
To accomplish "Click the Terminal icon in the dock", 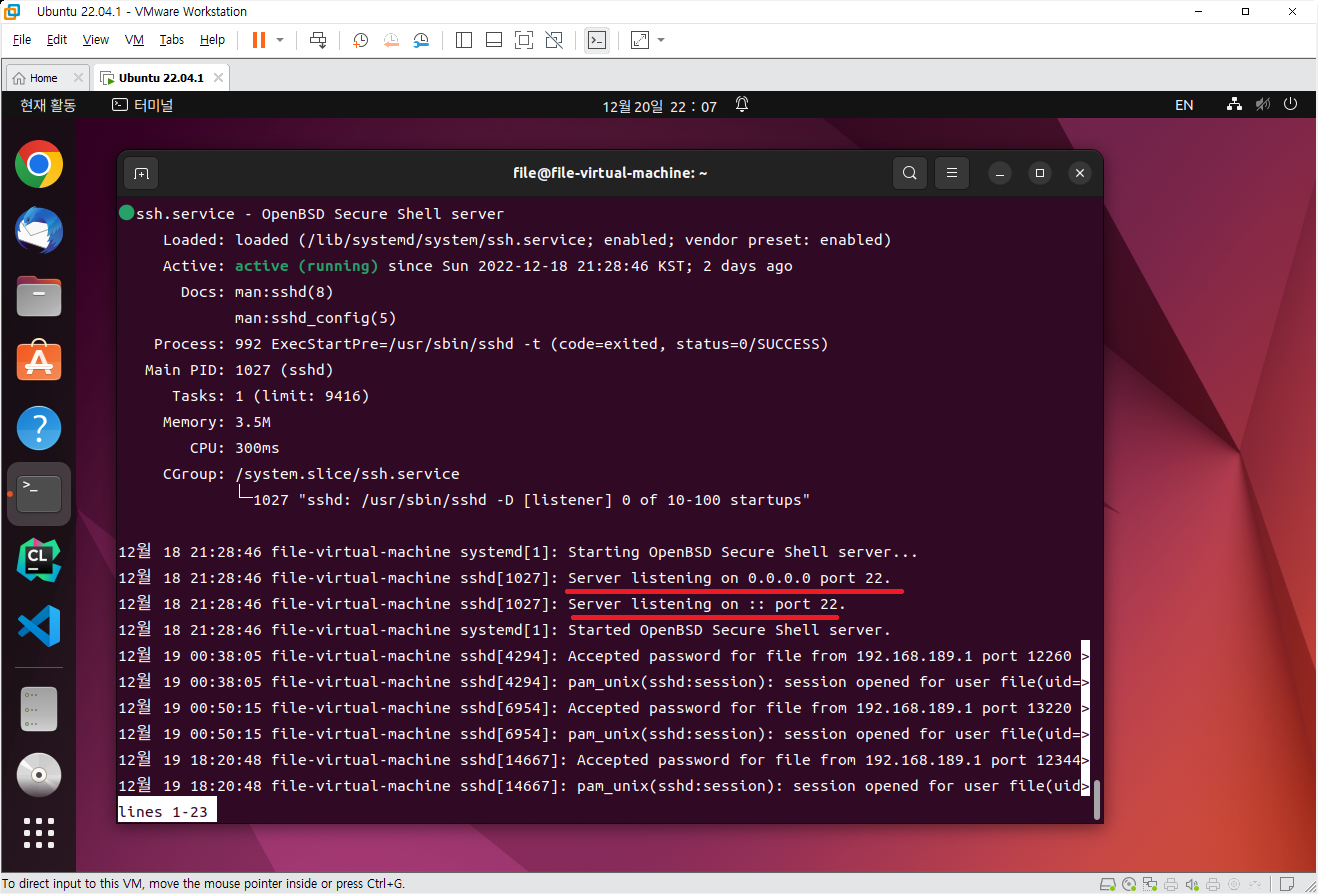I will click(39, 494).
